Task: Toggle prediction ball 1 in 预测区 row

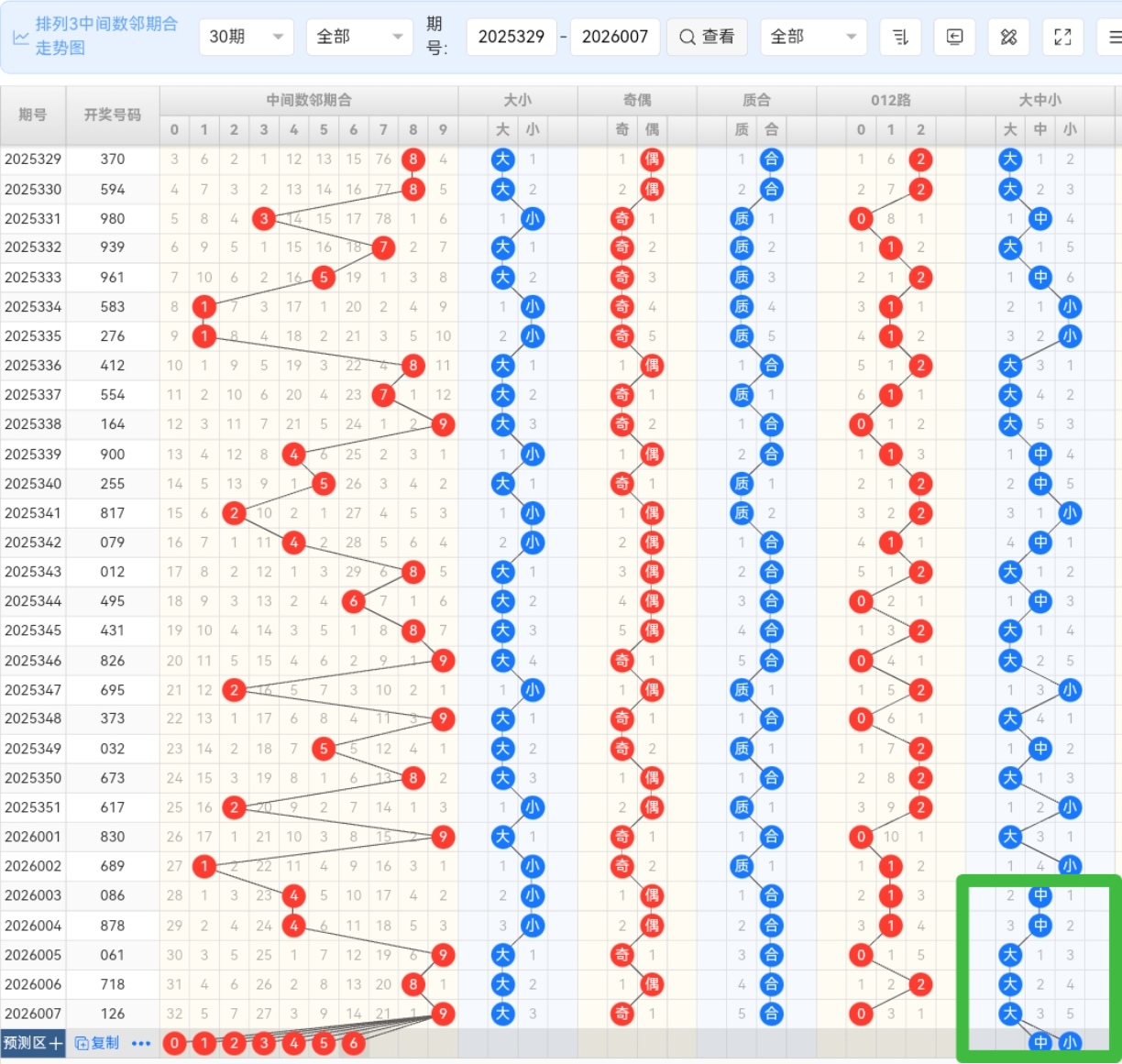Action: pyautogui.click(x=204, y=1043)
